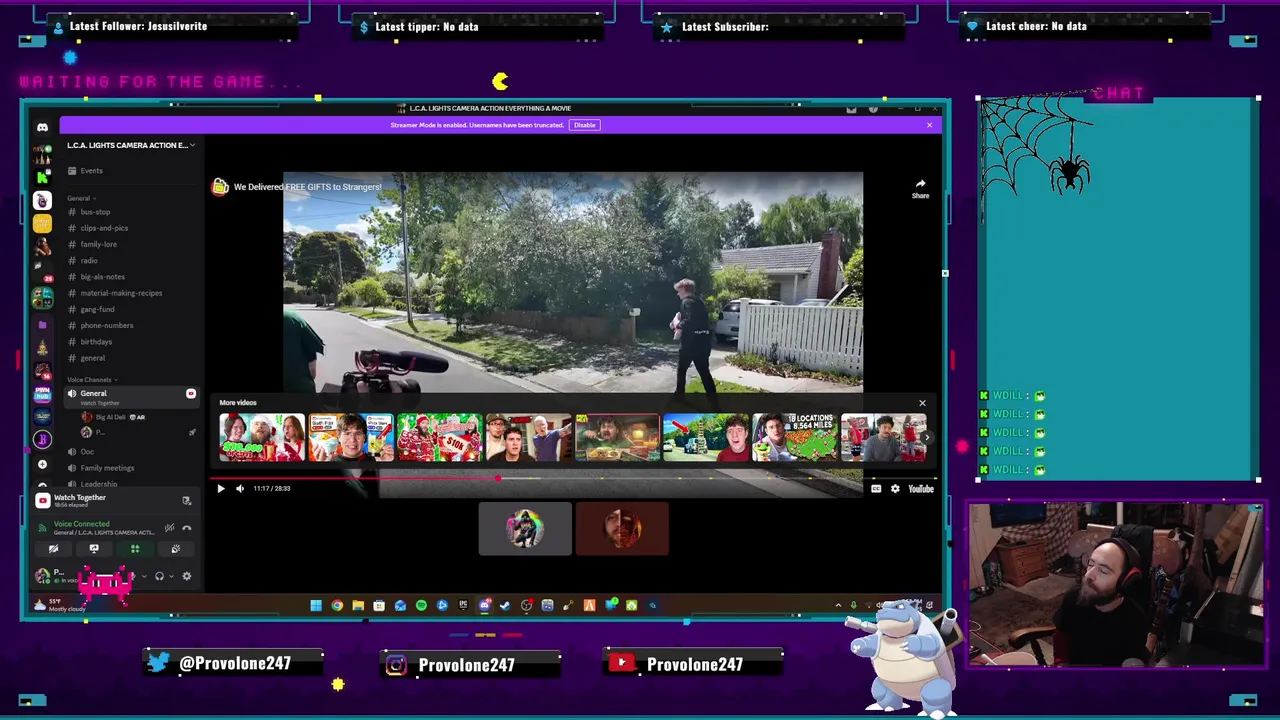Open Google Chrome from taskbar
Image resolution: width=1280 pixels, height=720 pixels.
click(337, 605)
